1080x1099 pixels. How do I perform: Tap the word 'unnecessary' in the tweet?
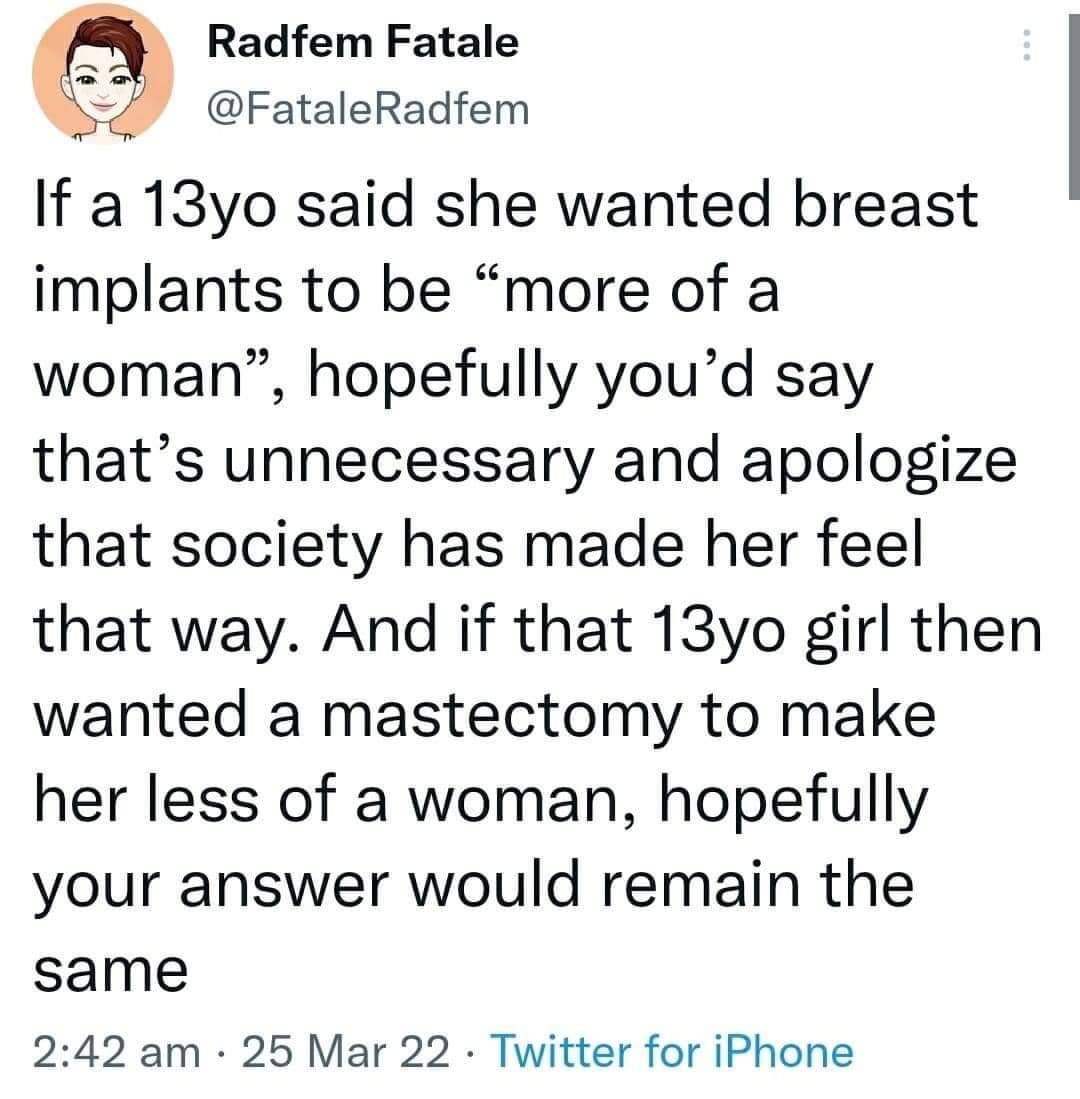click(409, 462)
